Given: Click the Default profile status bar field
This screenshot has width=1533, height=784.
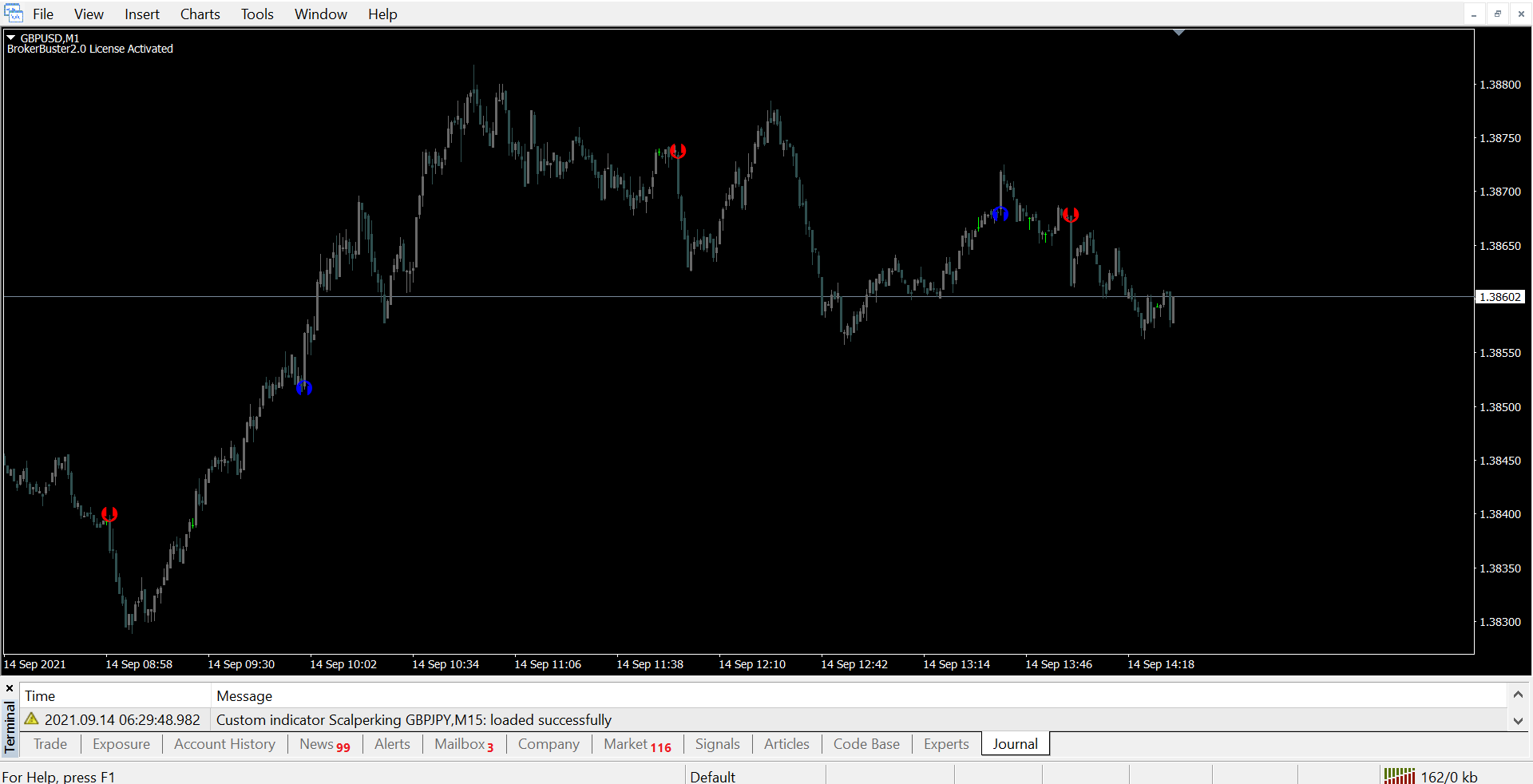Looking at the screenshot, I should pyautogui.click(x=712, y=776).
